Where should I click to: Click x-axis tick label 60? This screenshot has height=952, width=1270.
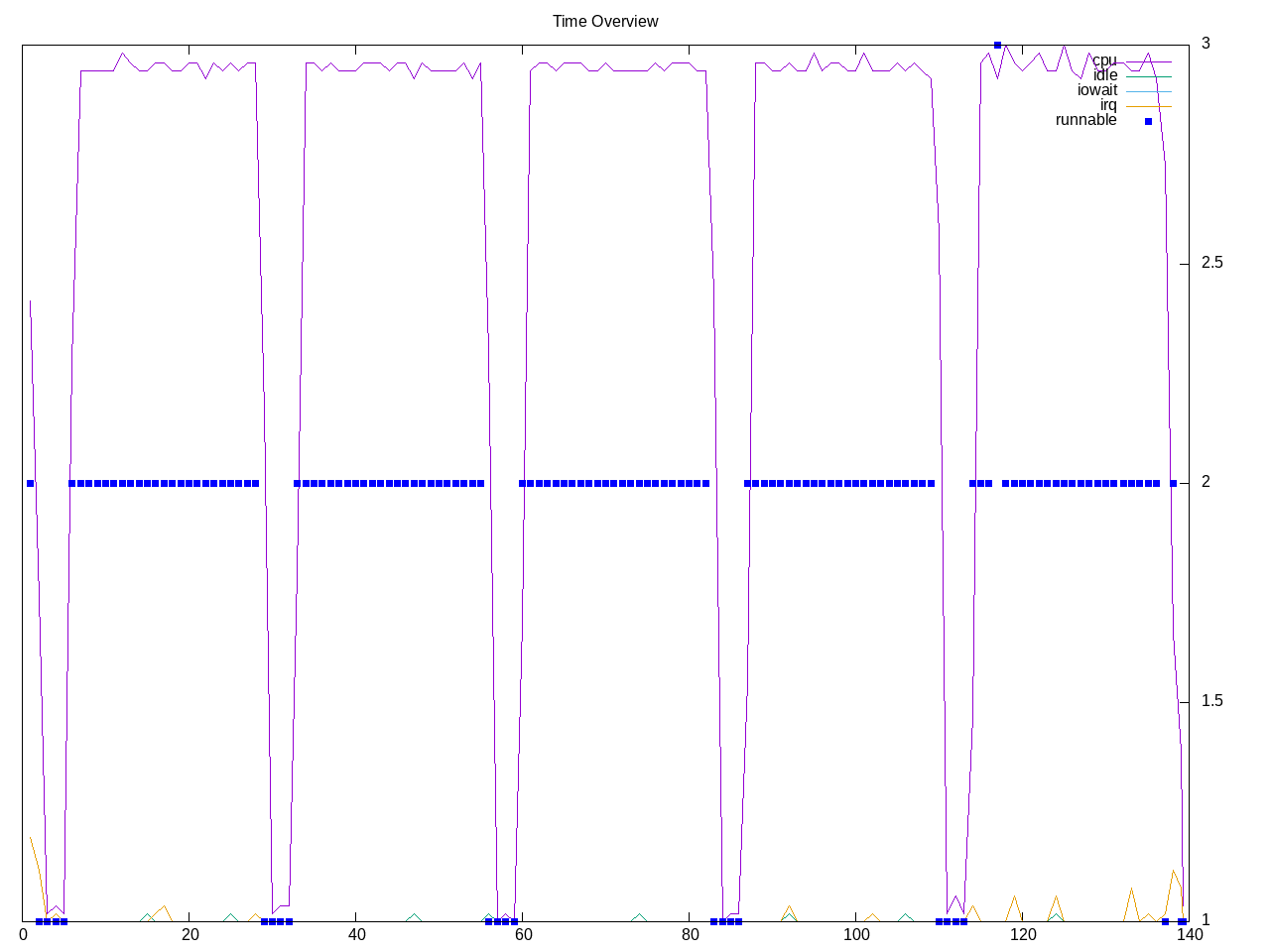(523, 934)
